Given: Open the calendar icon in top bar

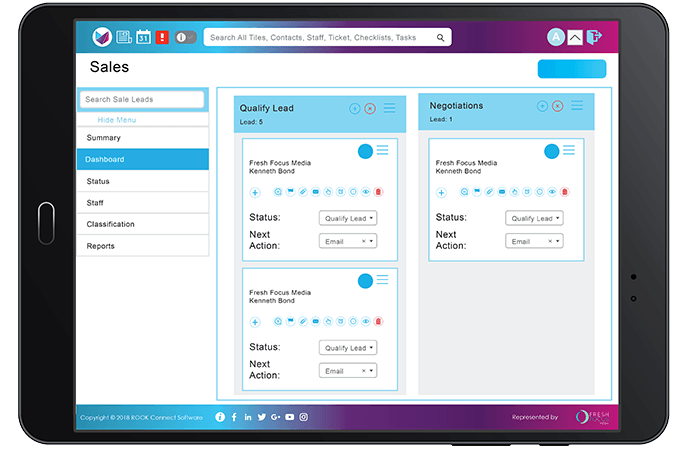Looking at the screenshot, I should (x=143, y=37).
